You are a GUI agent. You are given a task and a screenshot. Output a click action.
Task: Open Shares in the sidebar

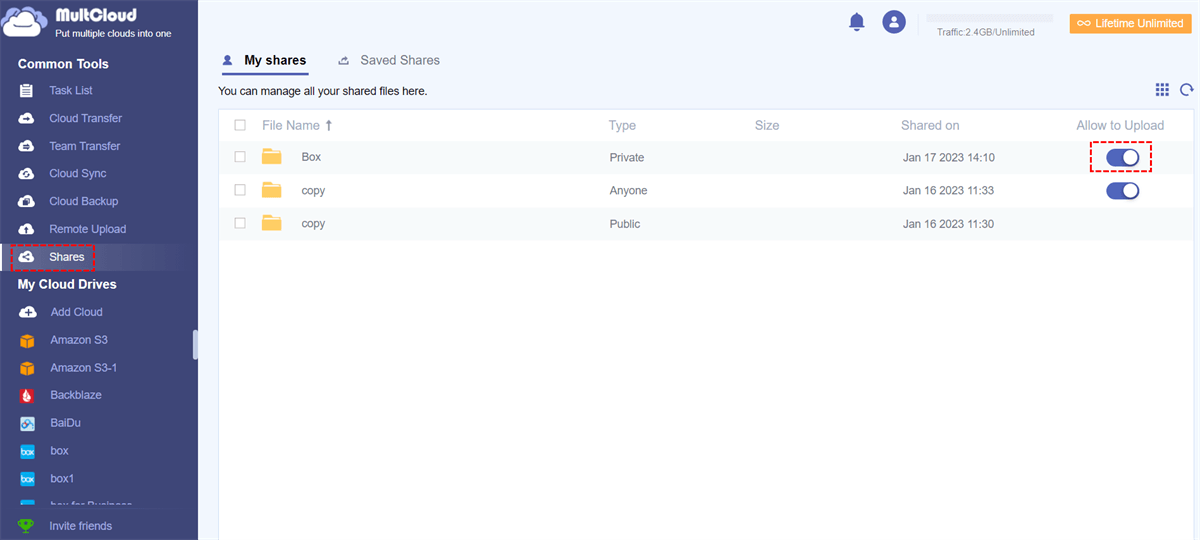[67, 257]
